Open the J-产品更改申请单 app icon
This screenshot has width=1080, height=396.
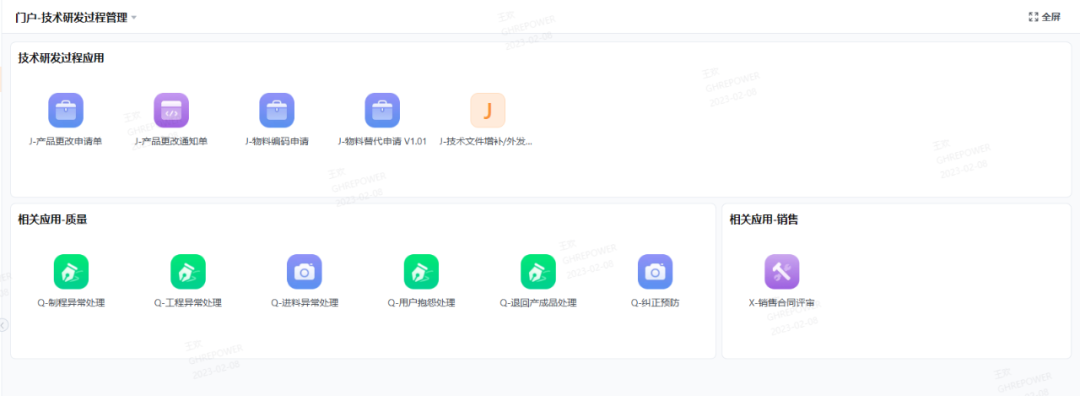pos(65,110)
